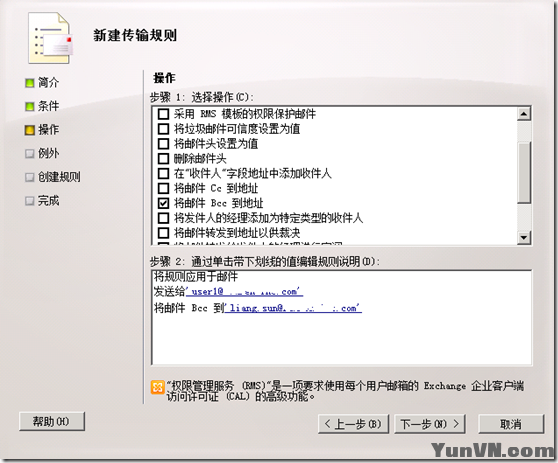Go back with 上一步(B) button
558x463 pixels.
pyautogui.click(x=353, y=424)
